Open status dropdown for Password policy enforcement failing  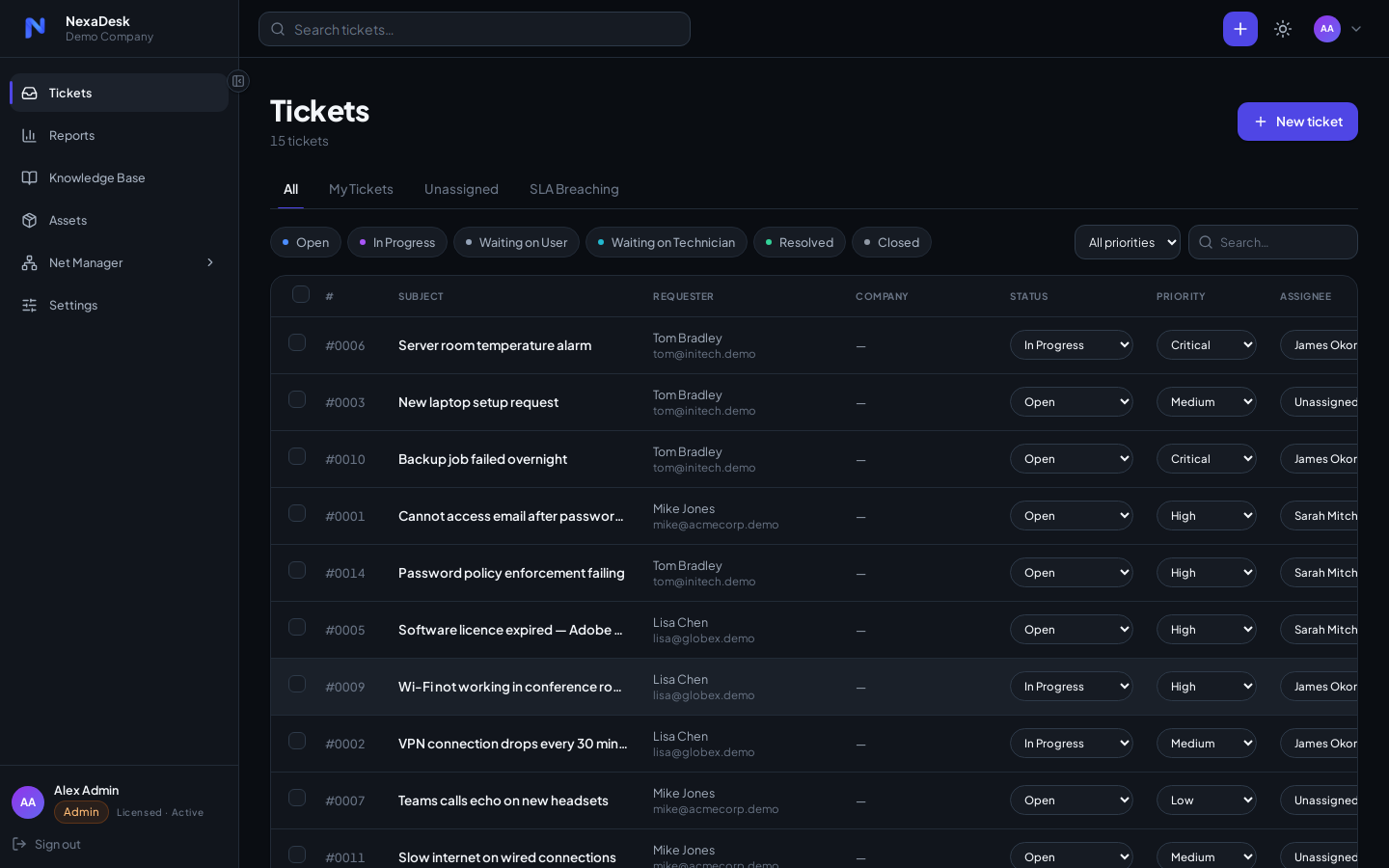[1072, 573]
